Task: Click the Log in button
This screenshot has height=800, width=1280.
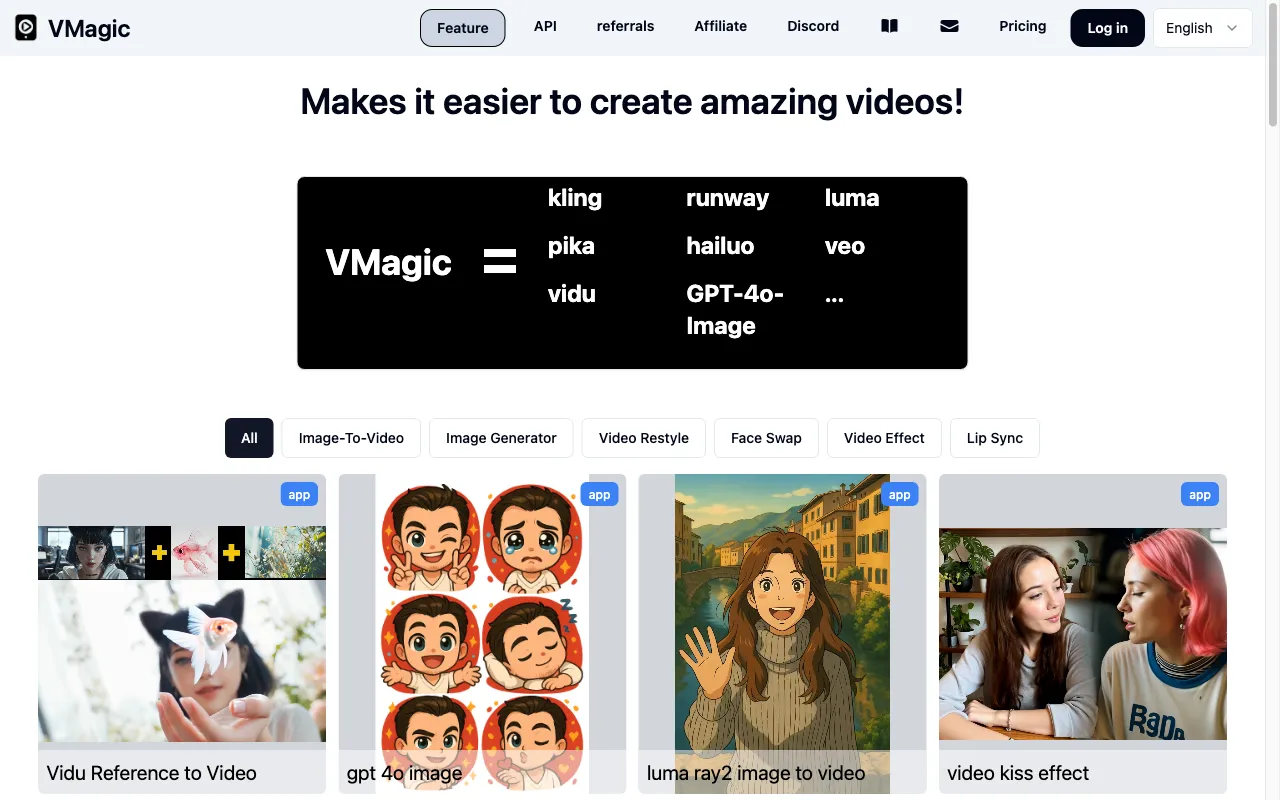Action: click(x=1107, y=28)
